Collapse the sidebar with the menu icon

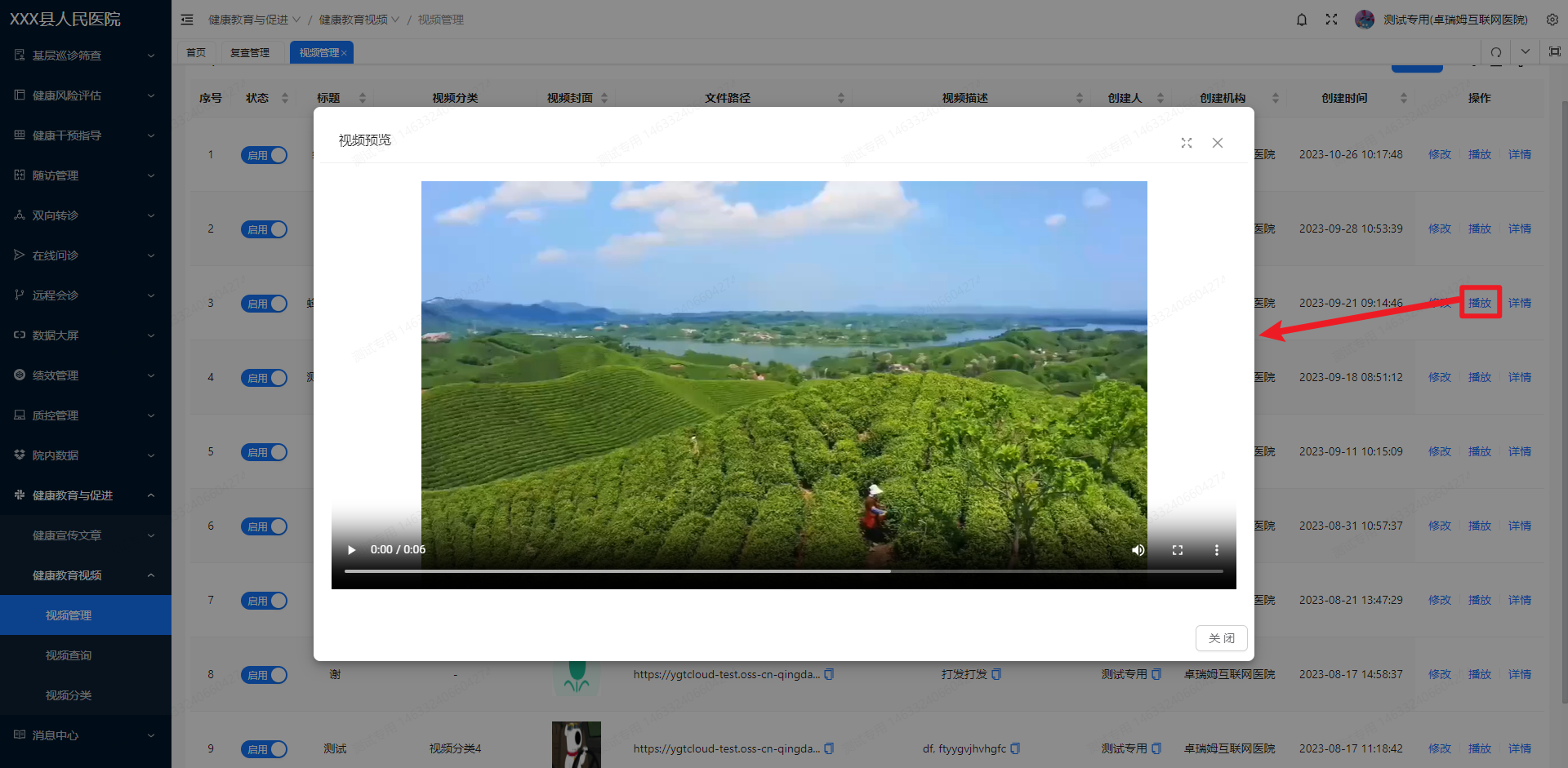pyautogui.click(x=187, y=20)
